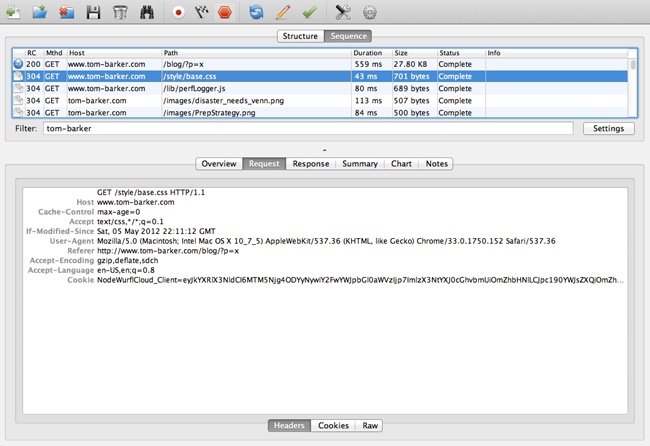Sort by the Mthd column header
The image size is (650, 446).
coord(54,53)
